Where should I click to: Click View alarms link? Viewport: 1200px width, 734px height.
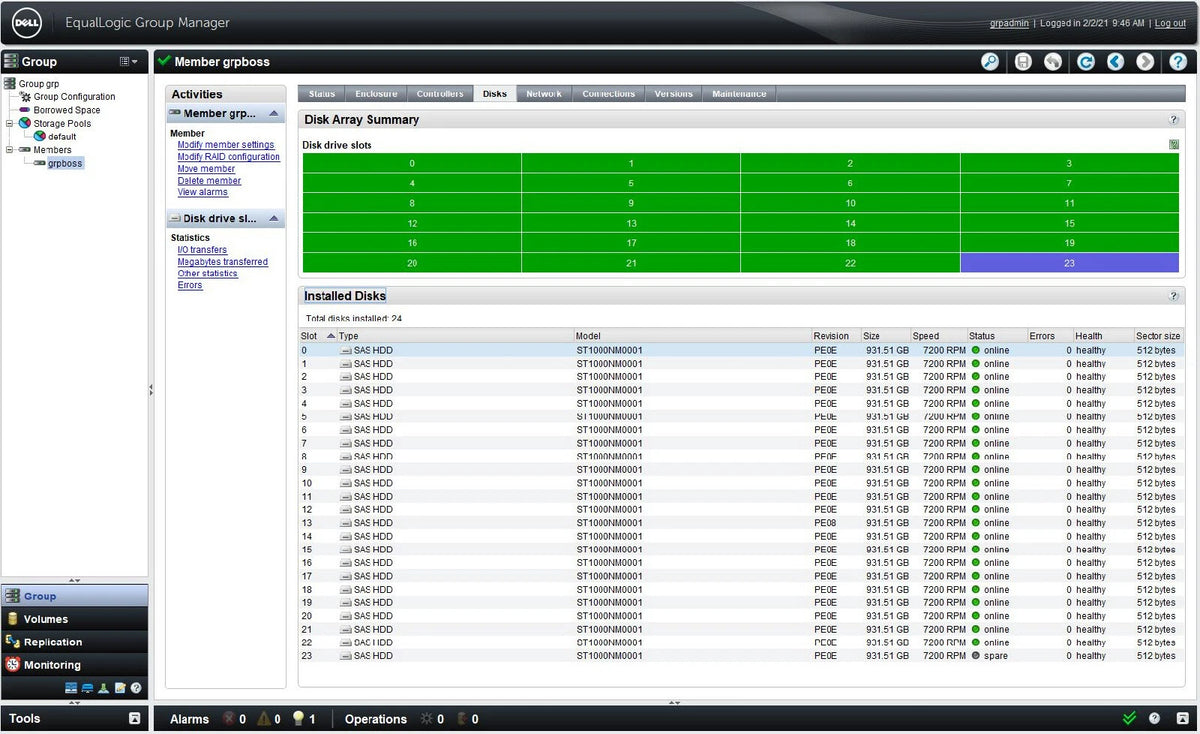203,192
